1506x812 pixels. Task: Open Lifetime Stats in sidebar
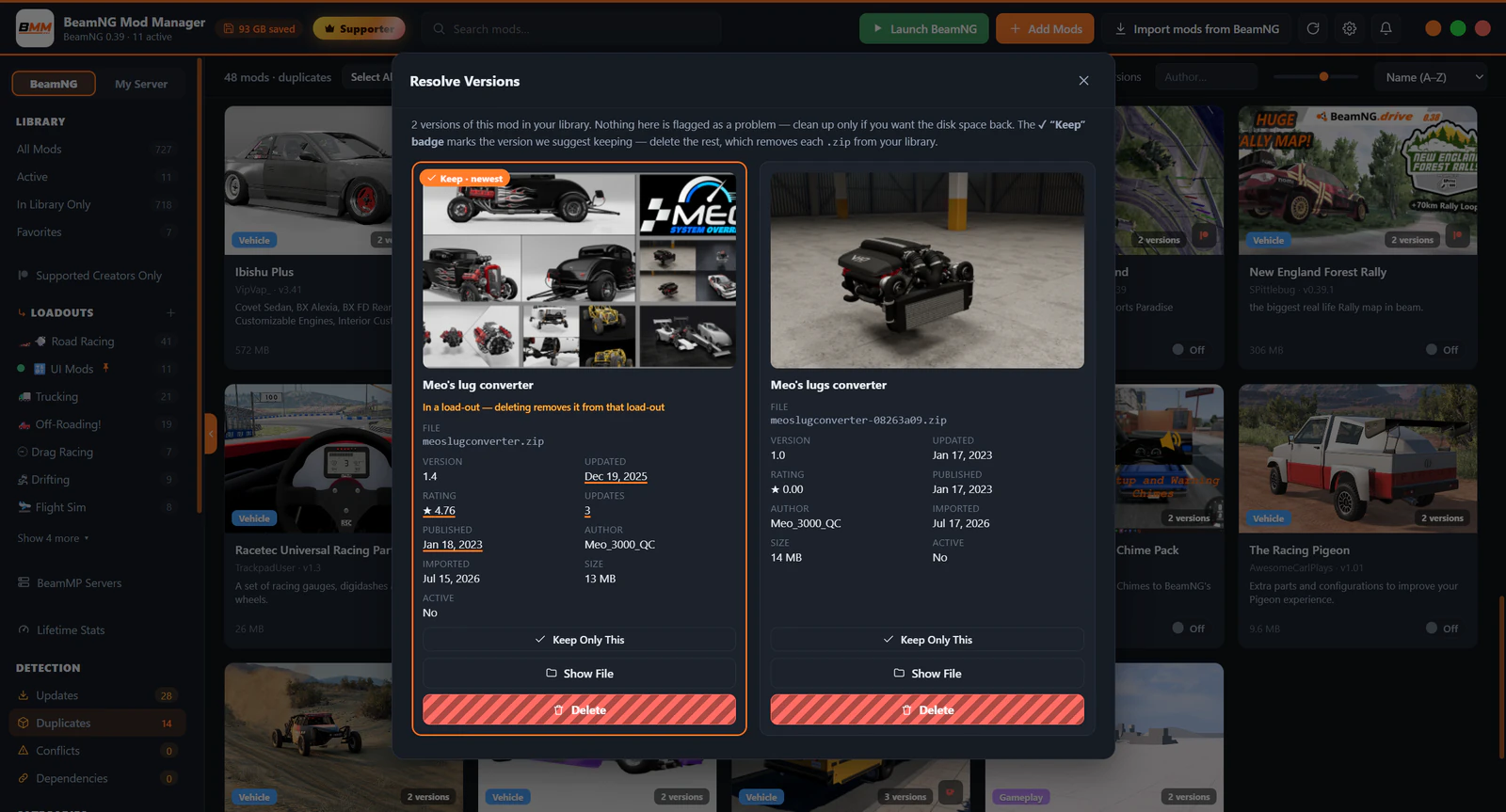(71, 630)
